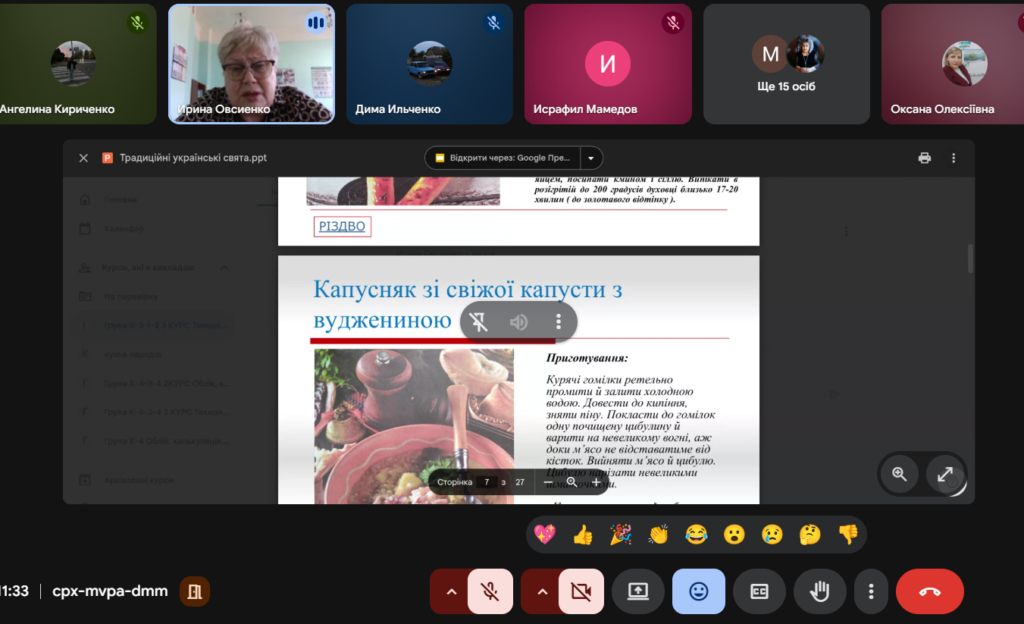Expand video settings arrow beside camera
This screenshot has width=1024, height=624.
pos(542,591)
